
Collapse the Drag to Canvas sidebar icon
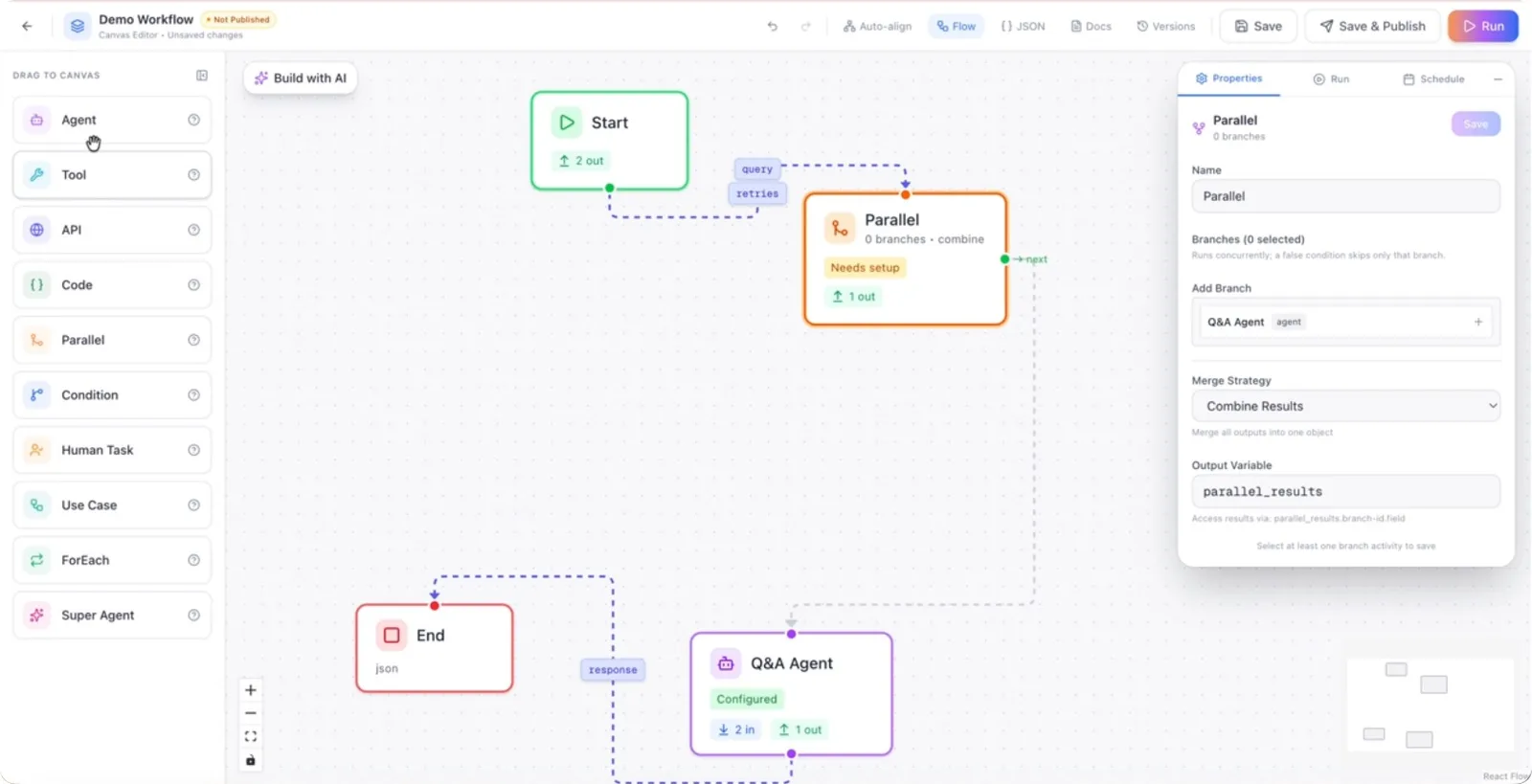tap(202, 75)
